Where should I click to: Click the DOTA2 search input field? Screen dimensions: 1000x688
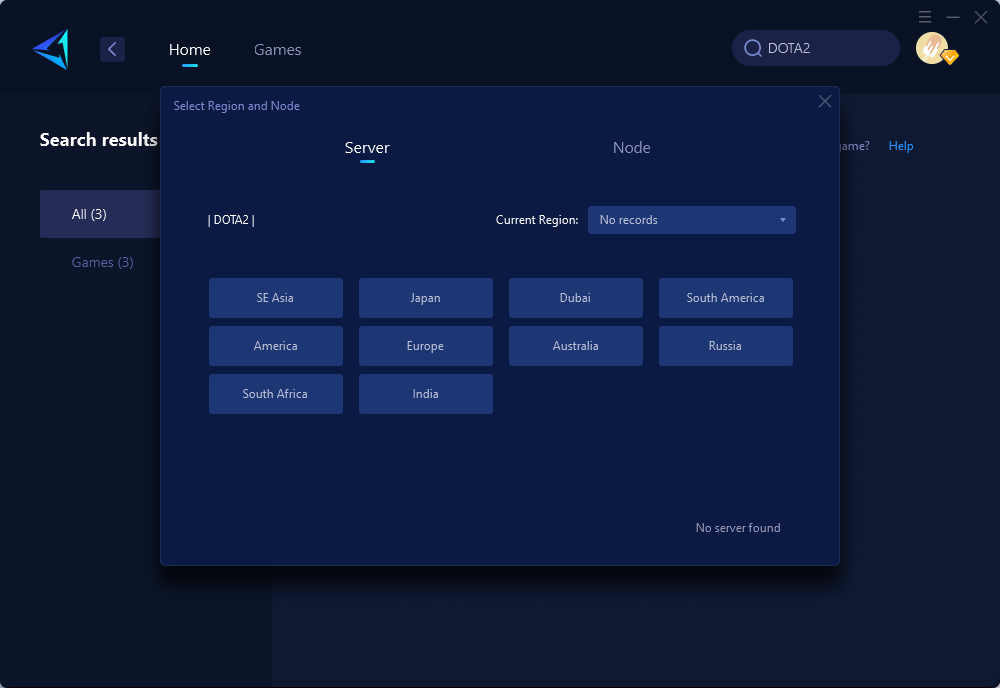coord(816,48)
